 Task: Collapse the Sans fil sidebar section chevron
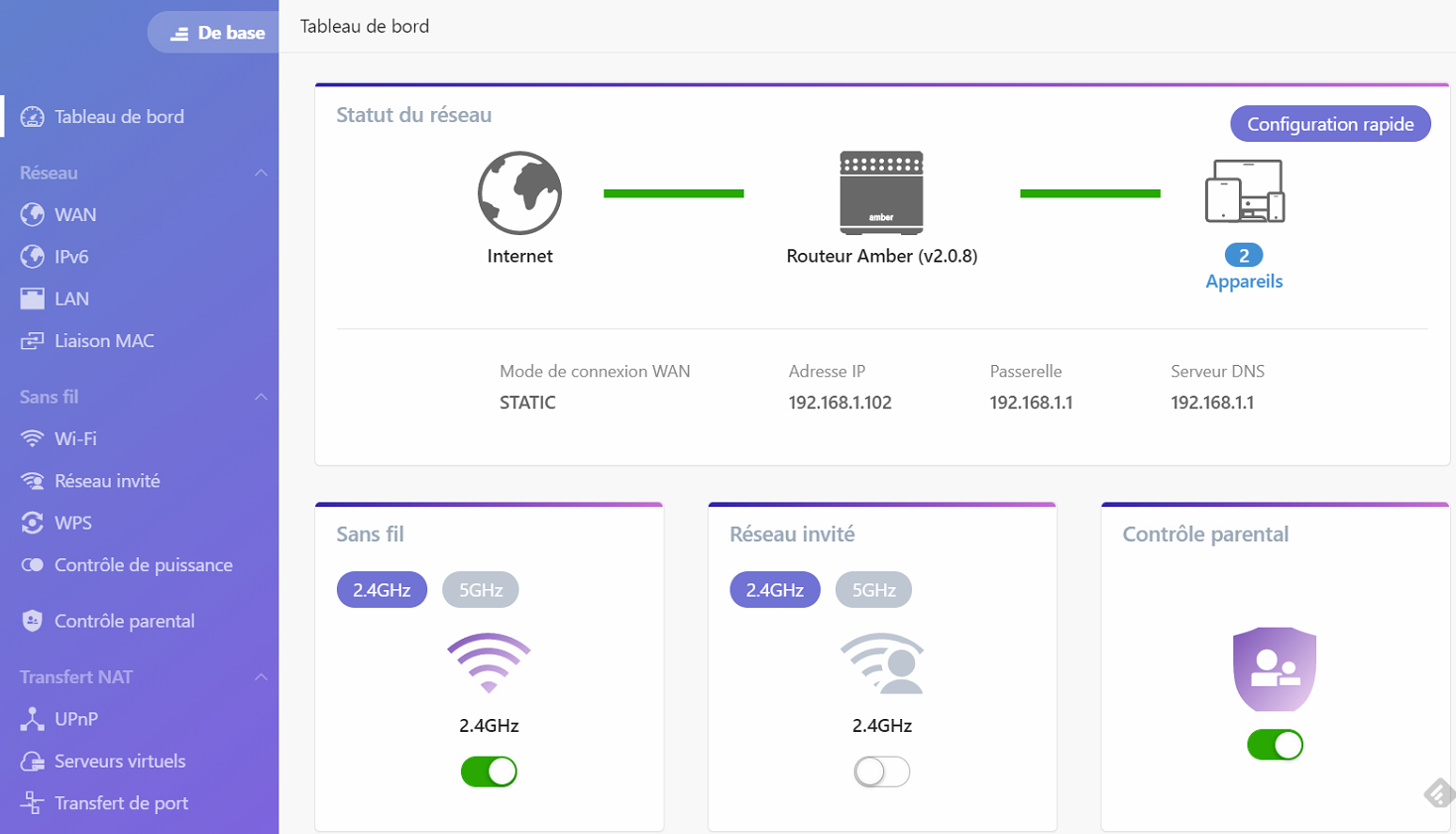[x=261, y=397]
